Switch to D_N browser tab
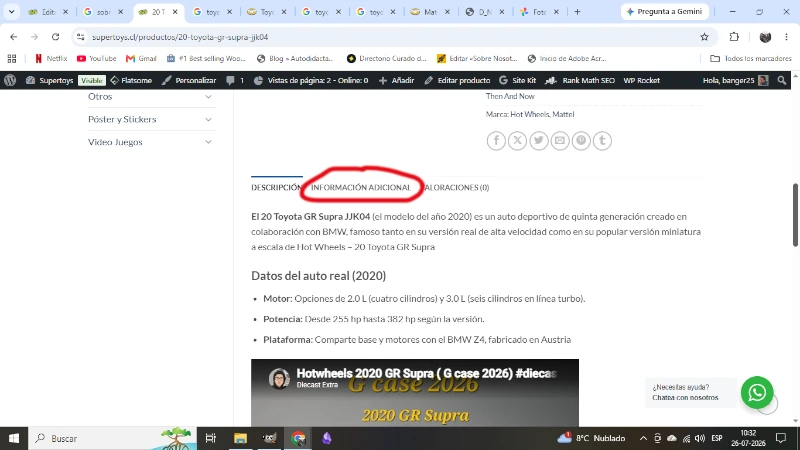Screen dimensions: 800x450 click(x=484, y=12)
